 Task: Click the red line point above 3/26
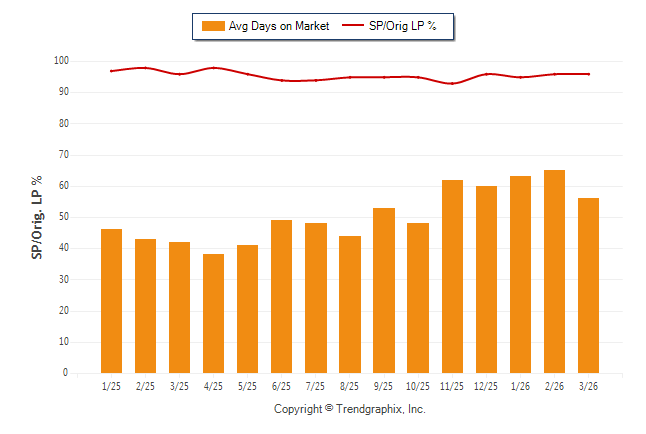point(588,74)
